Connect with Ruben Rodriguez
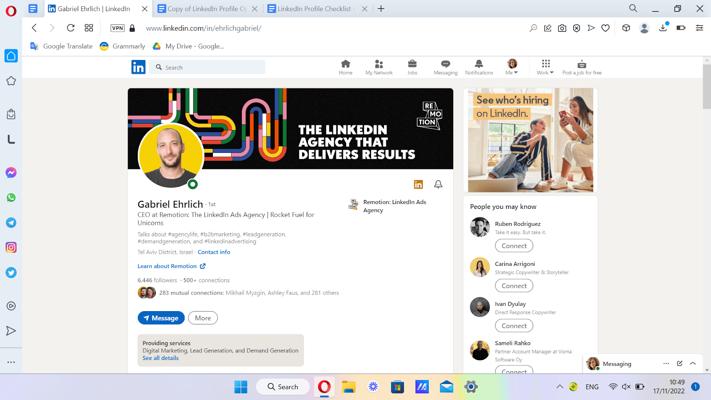The width and height of the screenshot is (711, 400). coord(514,245)
